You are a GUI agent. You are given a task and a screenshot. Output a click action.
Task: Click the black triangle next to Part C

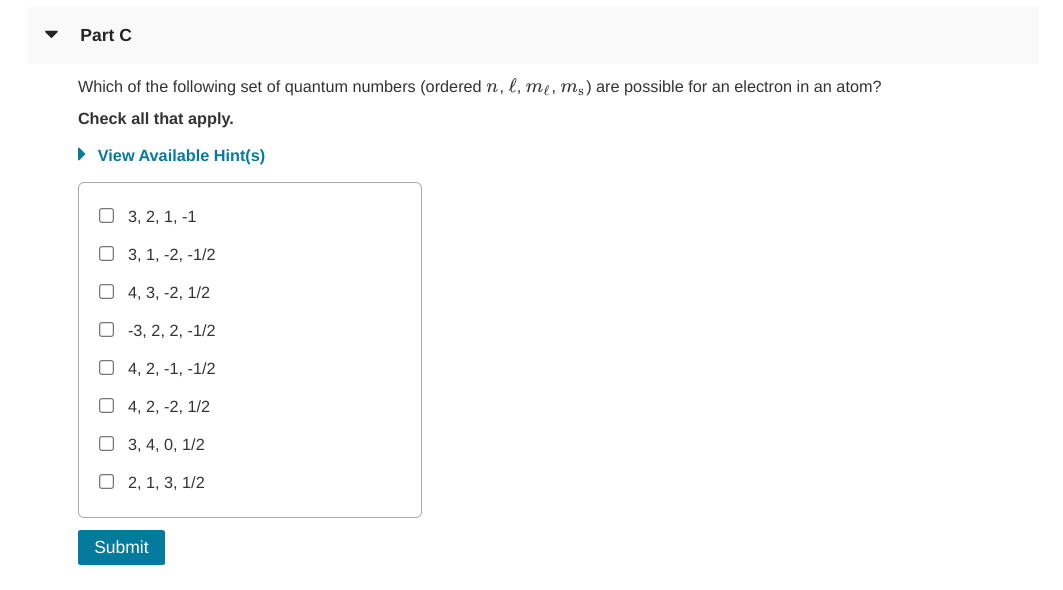click(x=51, y=33)
